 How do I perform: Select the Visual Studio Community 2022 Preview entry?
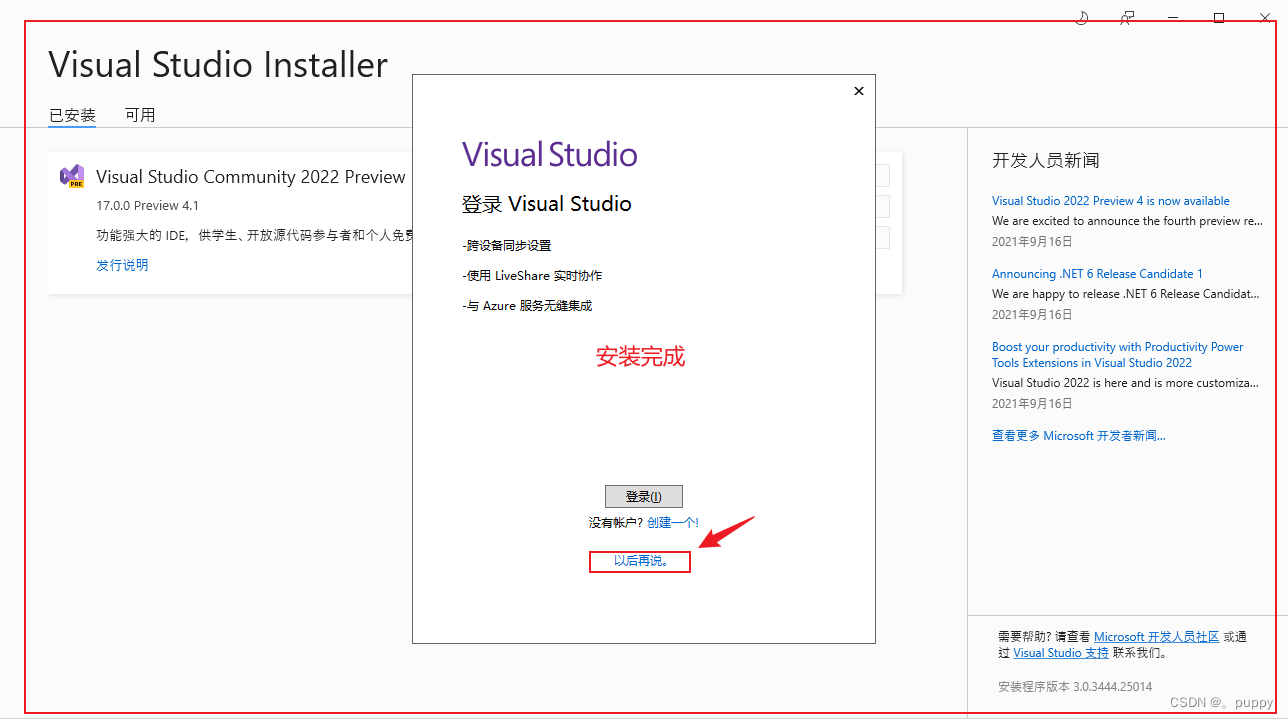coord(250,176)
